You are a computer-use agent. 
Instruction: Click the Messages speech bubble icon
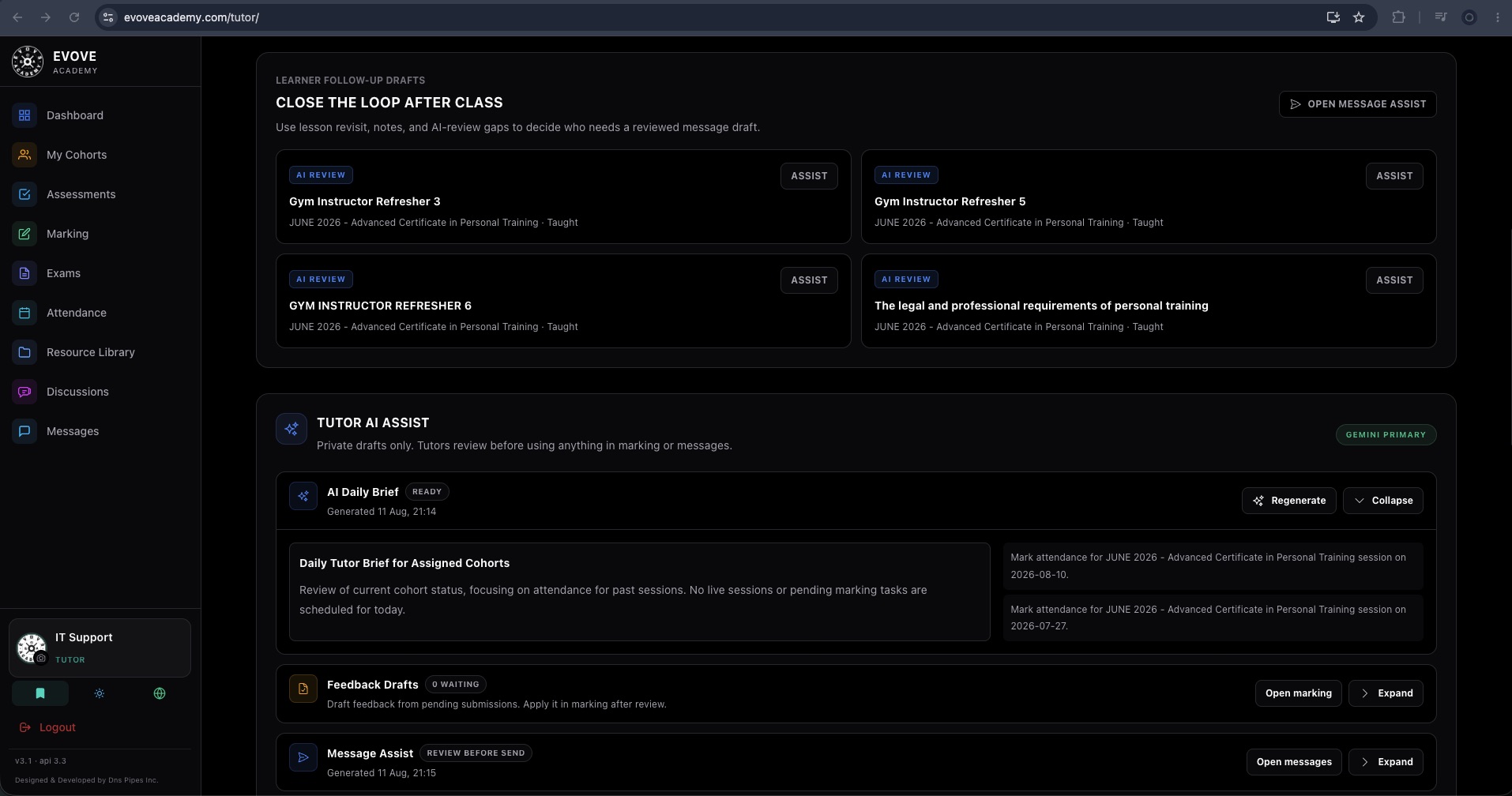(24, 431)
